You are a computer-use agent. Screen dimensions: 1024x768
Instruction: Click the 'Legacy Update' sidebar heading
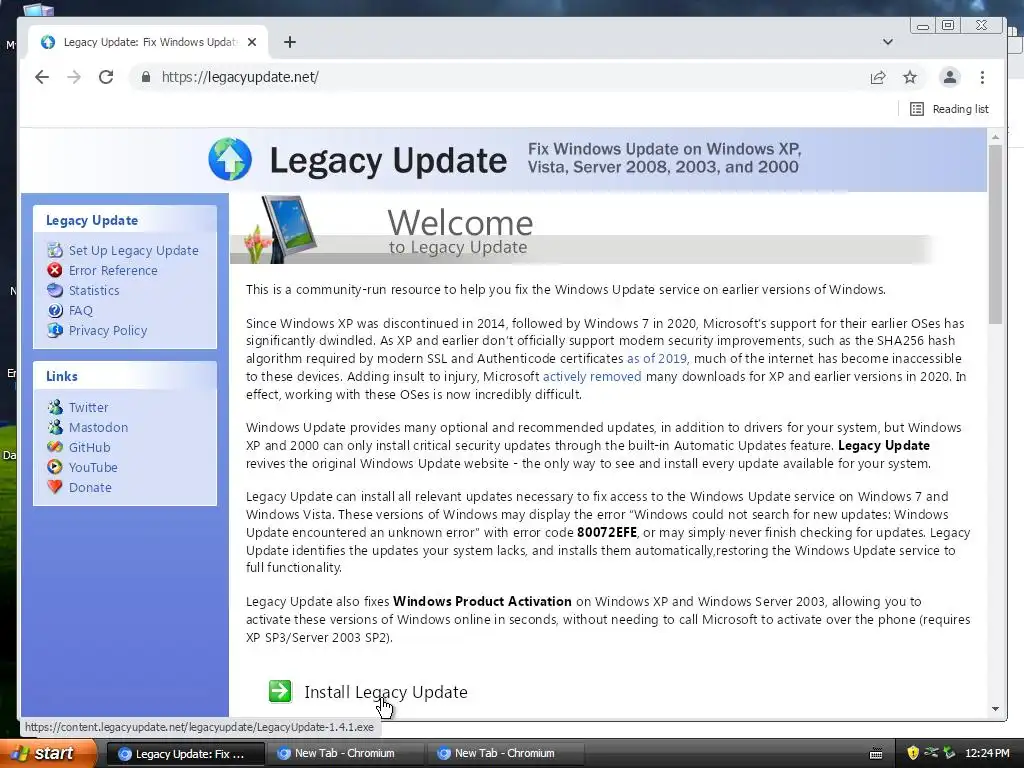[x=92, y=220]
